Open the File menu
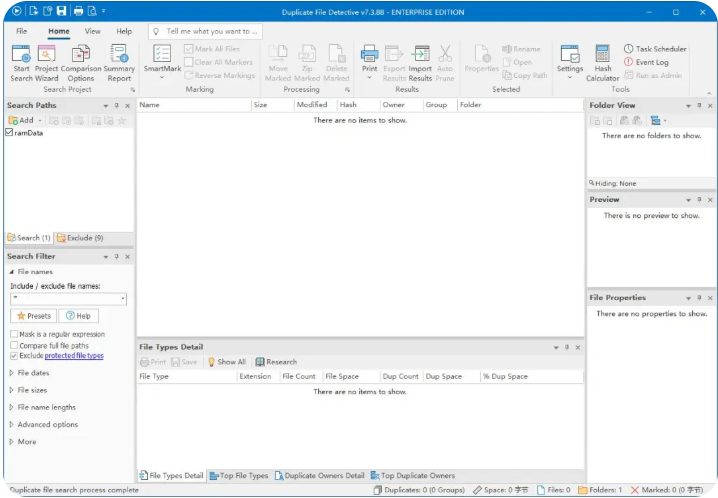Viewport: 718px width, 498px height. [x=22, y=31]
